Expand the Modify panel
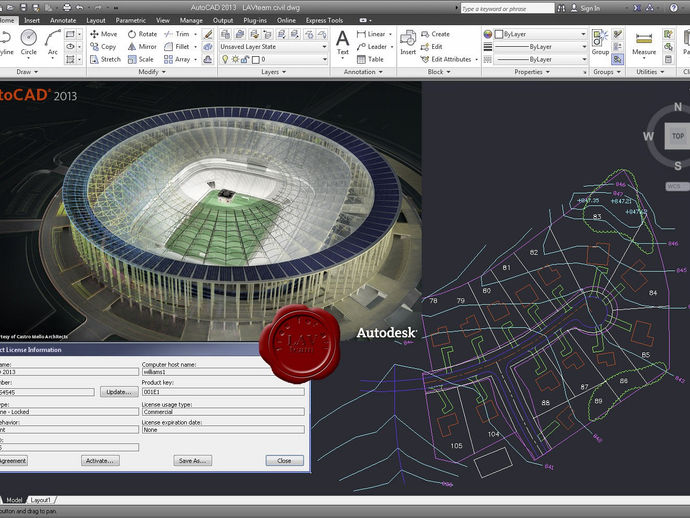Image resolution: width=690 pixels, height=518 pixels. pyautogui.click(x=152, y=72)
